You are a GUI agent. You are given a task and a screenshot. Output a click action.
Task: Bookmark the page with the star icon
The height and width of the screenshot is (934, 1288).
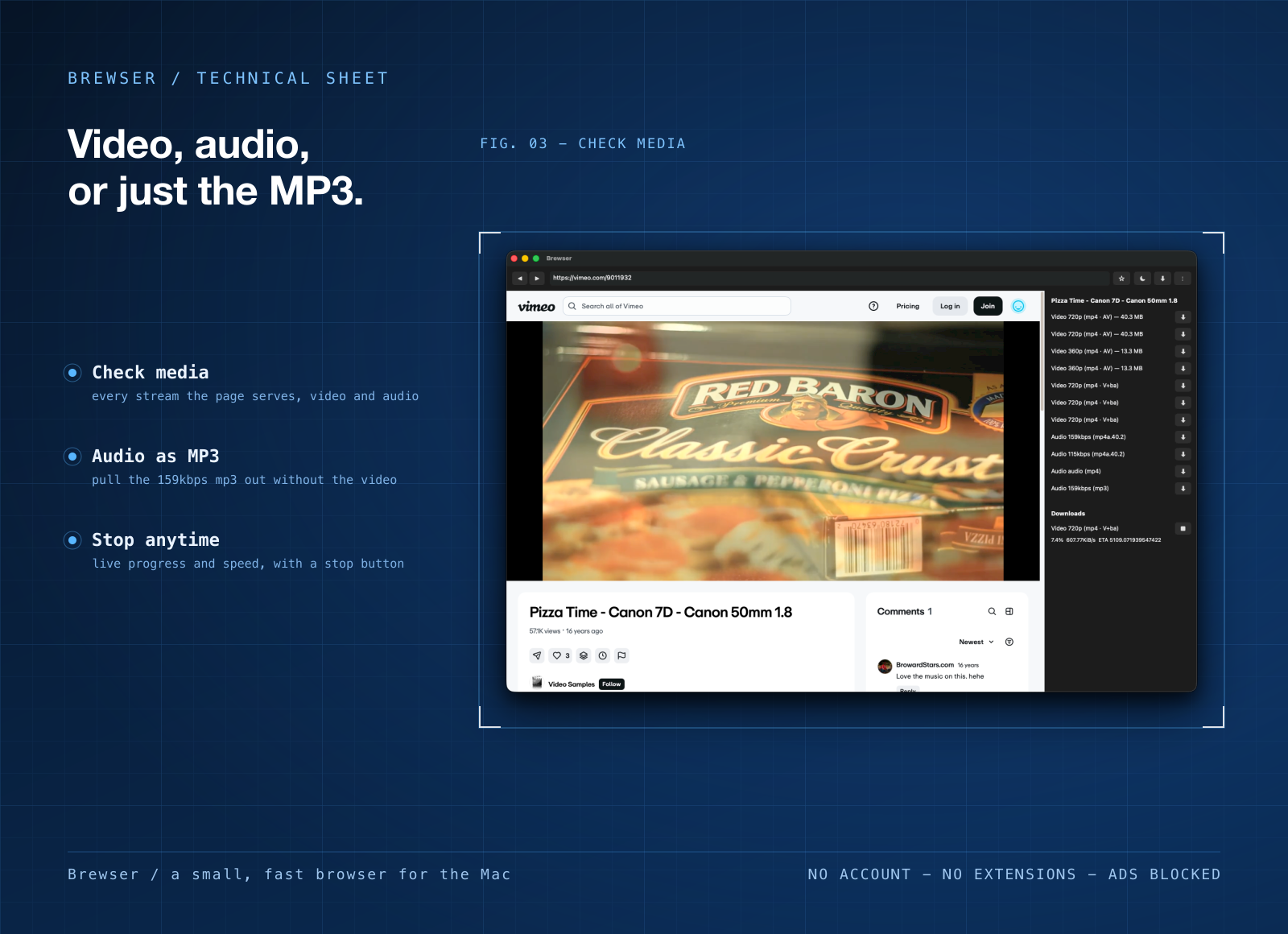coord(1121,279)
